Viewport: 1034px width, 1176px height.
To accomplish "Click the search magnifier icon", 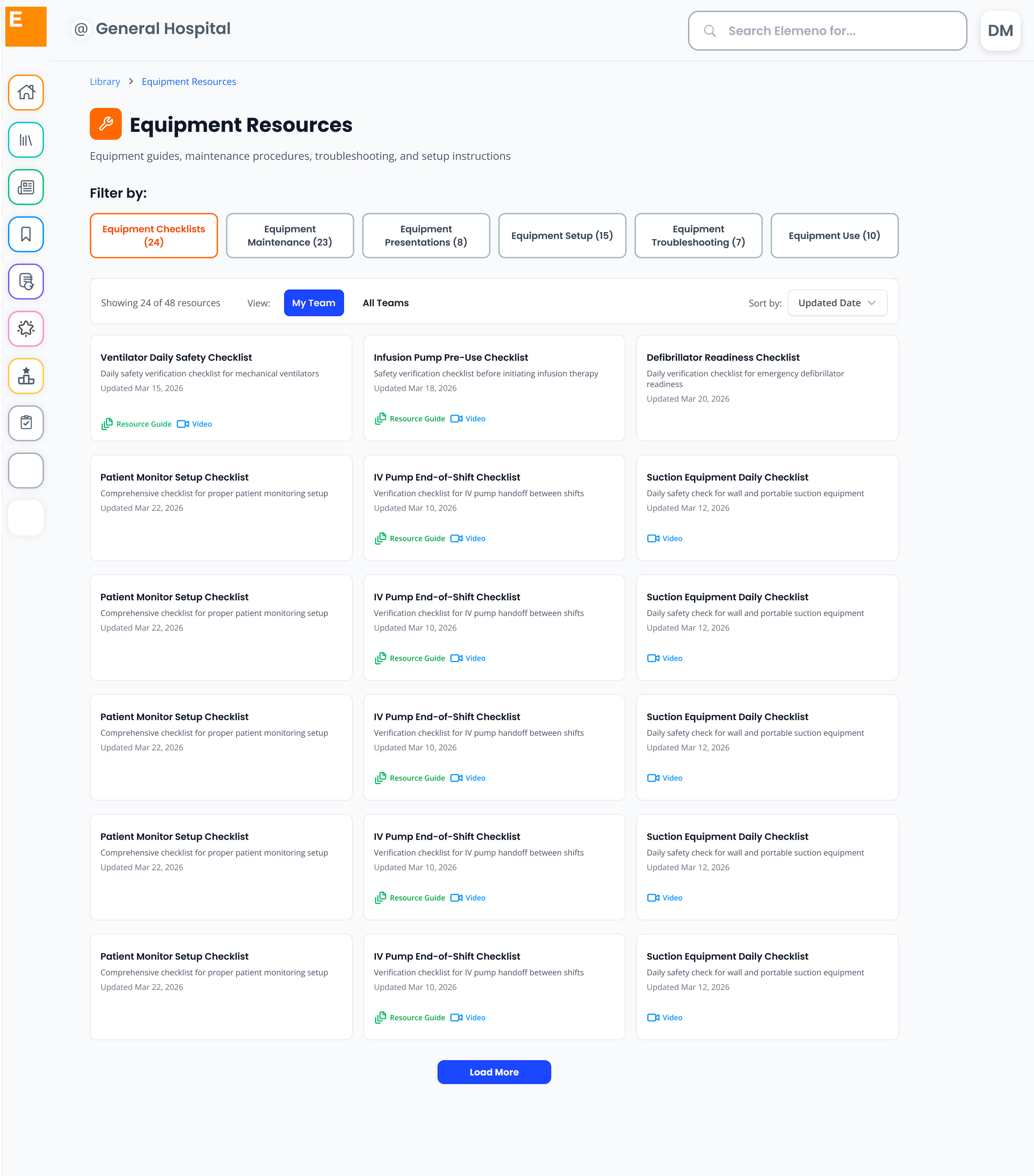I will point(710,31).
